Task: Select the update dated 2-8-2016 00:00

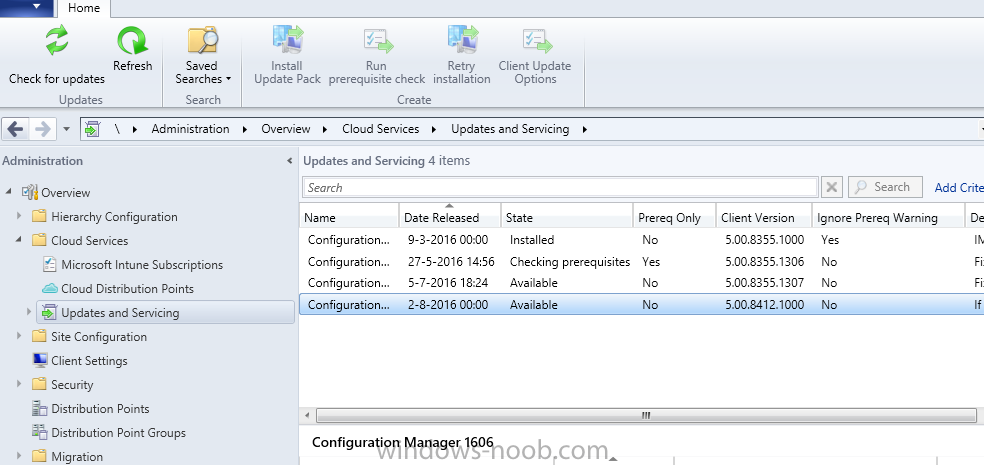Action: 641,305
